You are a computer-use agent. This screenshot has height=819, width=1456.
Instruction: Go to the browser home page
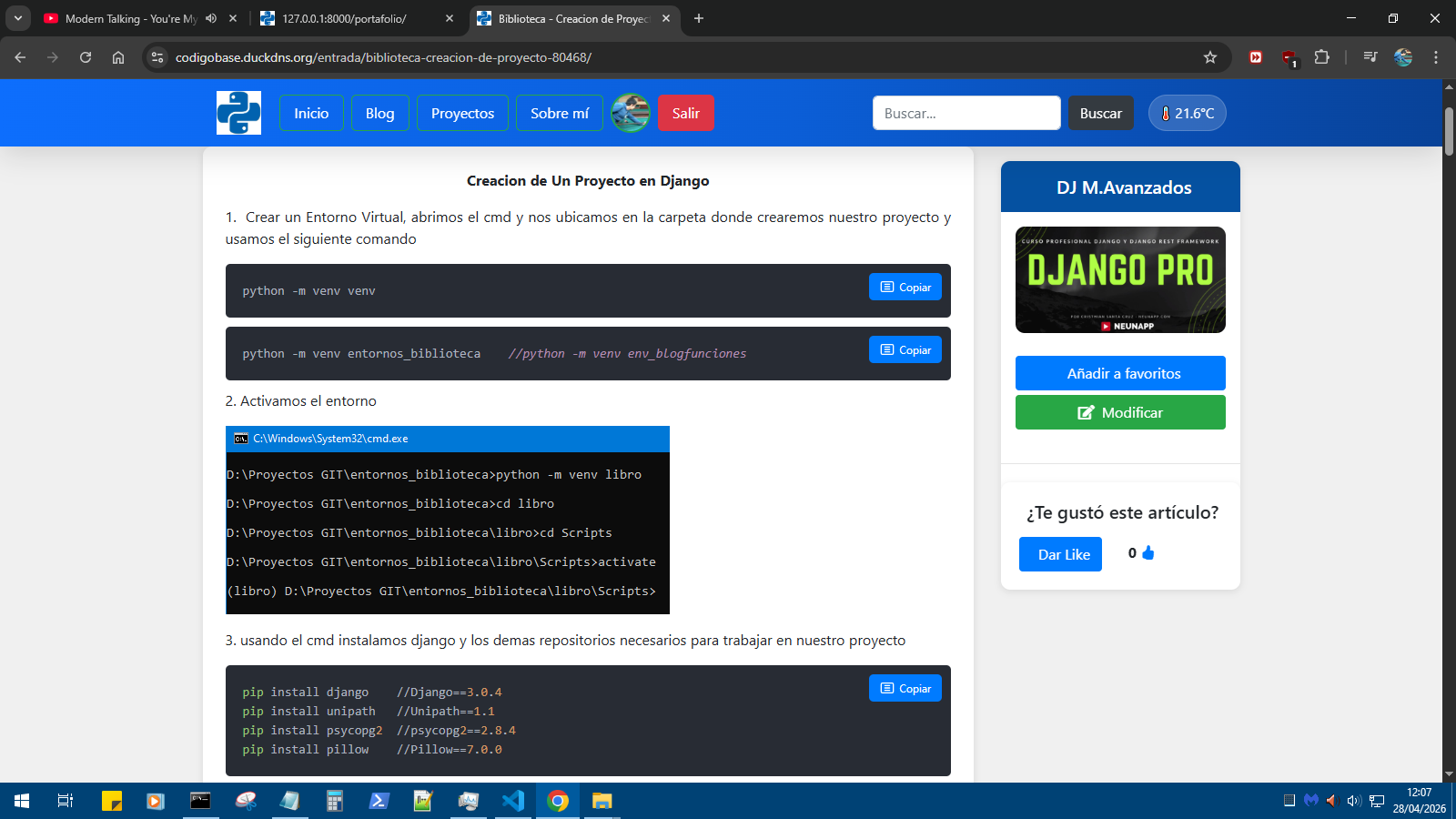pyautogui.click(x=118, y=57)
